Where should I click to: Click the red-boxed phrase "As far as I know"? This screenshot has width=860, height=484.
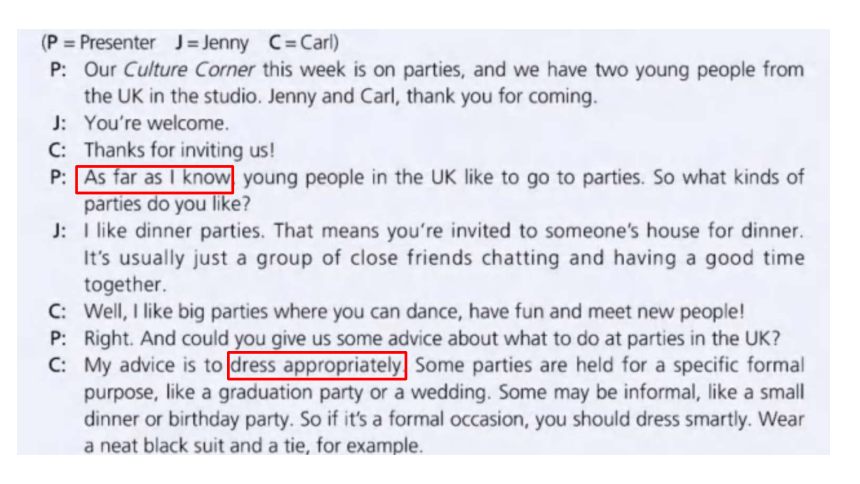155,179
